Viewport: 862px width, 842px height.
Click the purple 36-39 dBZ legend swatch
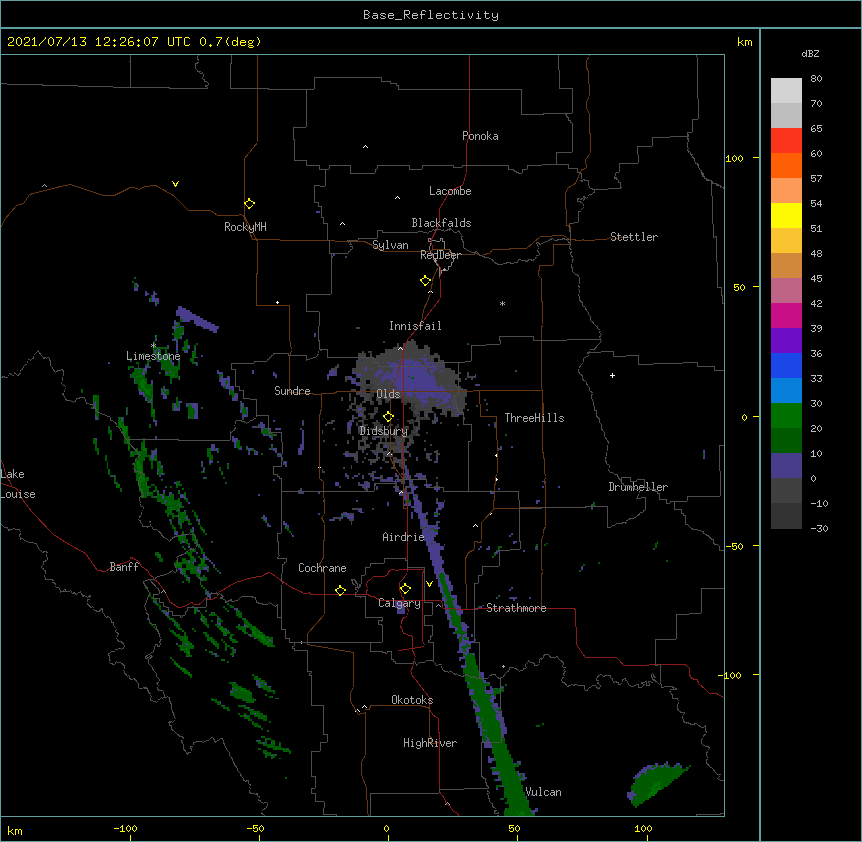pos(786,340)
